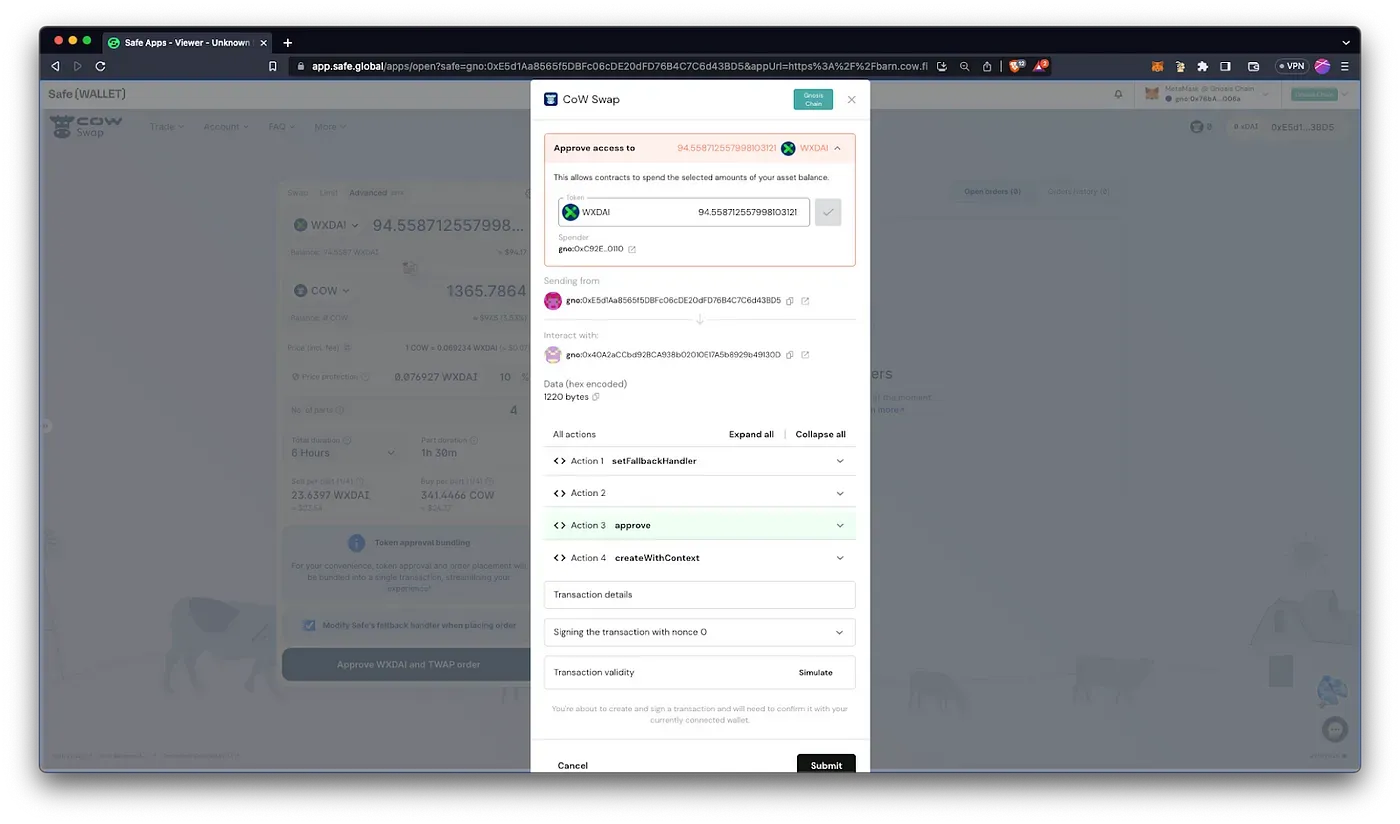Click the No. of parts value field

pos(513,410)
